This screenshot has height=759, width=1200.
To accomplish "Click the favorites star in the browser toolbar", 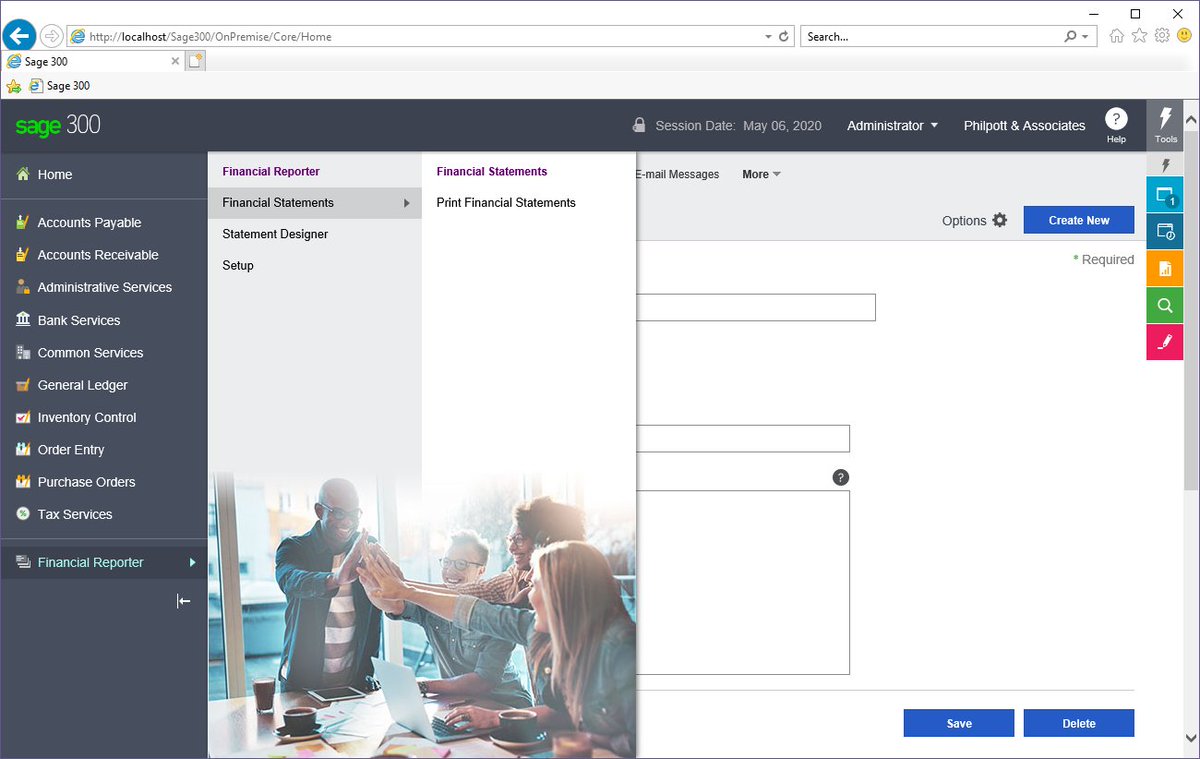I will point(1139,35).
